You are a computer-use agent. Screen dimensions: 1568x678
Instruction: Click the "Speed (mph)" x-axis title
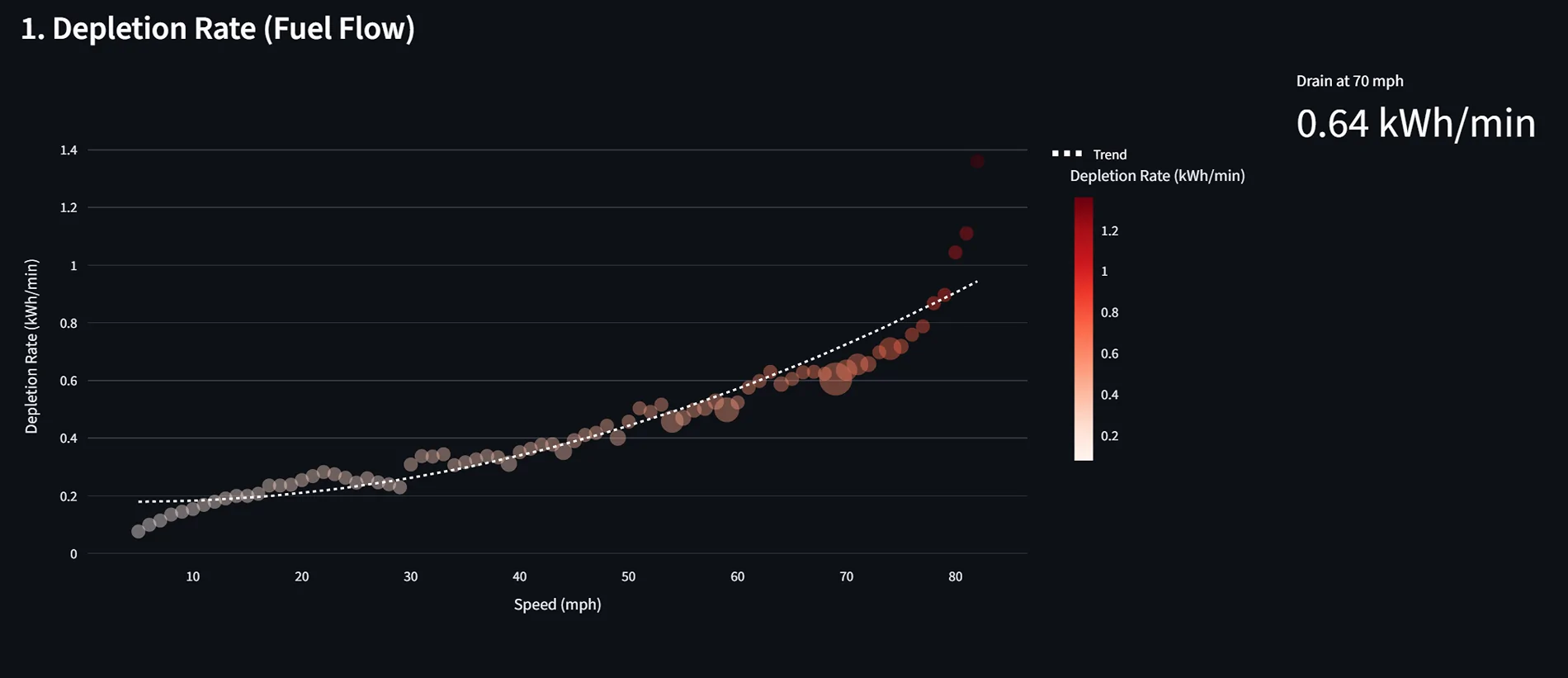point(557,605)
